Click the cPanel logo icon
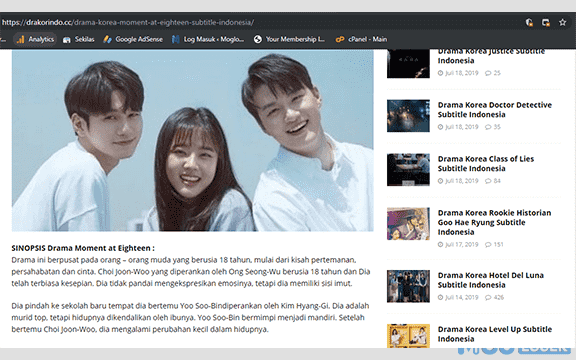Viewport: 576px width, 360px height. (340, 39)
